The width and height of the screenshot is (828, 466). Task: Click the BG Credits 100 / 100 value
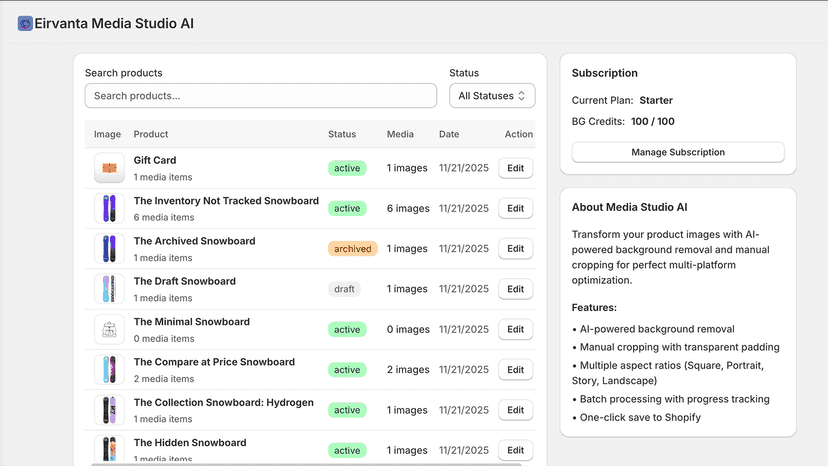point(653,122)
